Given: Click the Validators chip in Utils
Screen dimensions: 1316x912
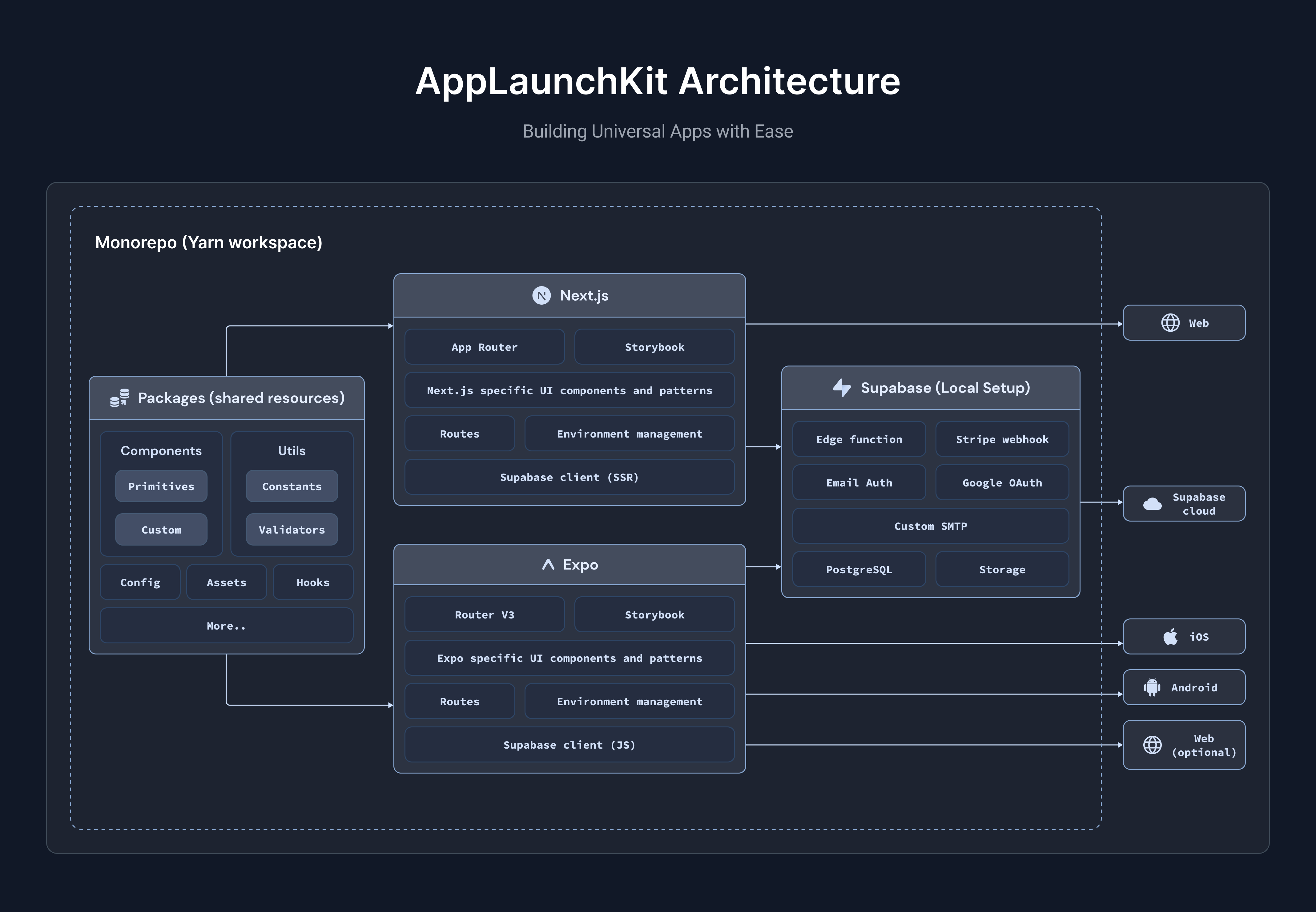Looking at the screenshot, I should click(x=292, y=530).
